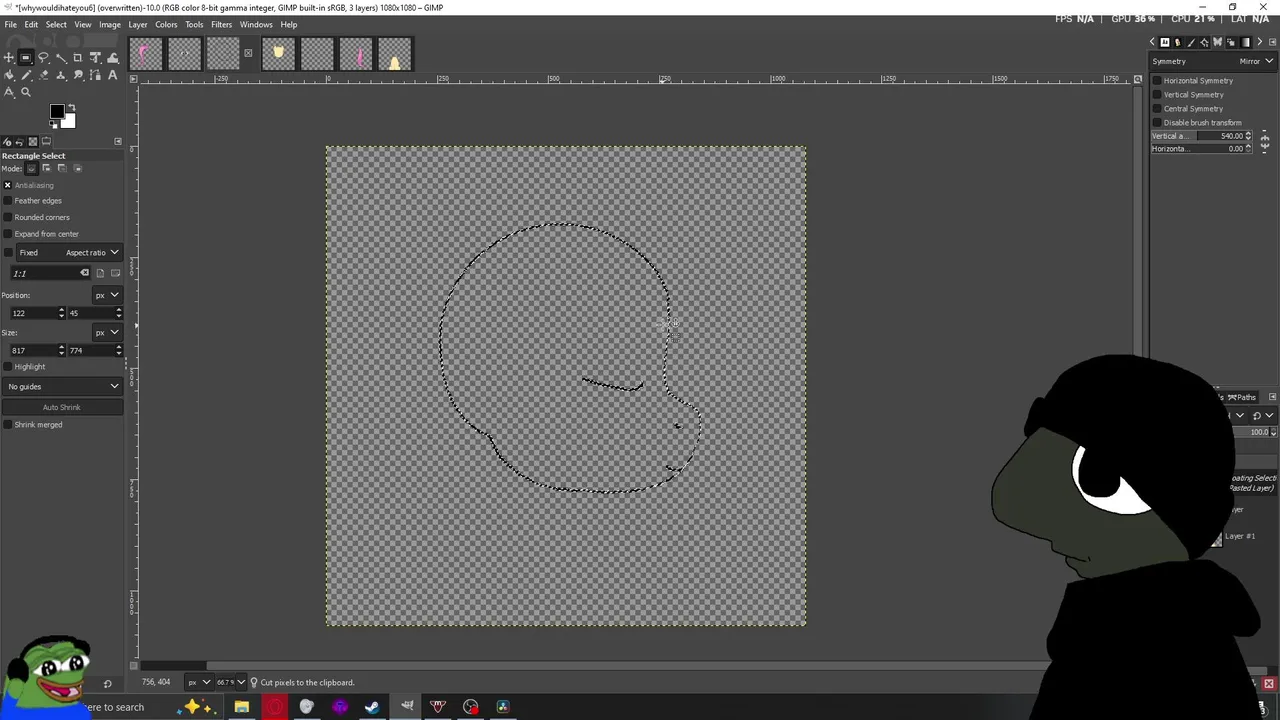Open the Undo History tab icon
This screenshot has height=720, width=1280.
click(x=19, y=141)
